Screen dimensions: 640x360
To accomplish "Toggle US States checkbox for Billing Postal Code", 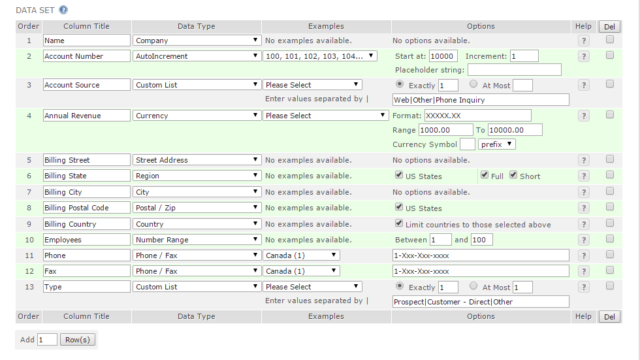I will (399, 207).
